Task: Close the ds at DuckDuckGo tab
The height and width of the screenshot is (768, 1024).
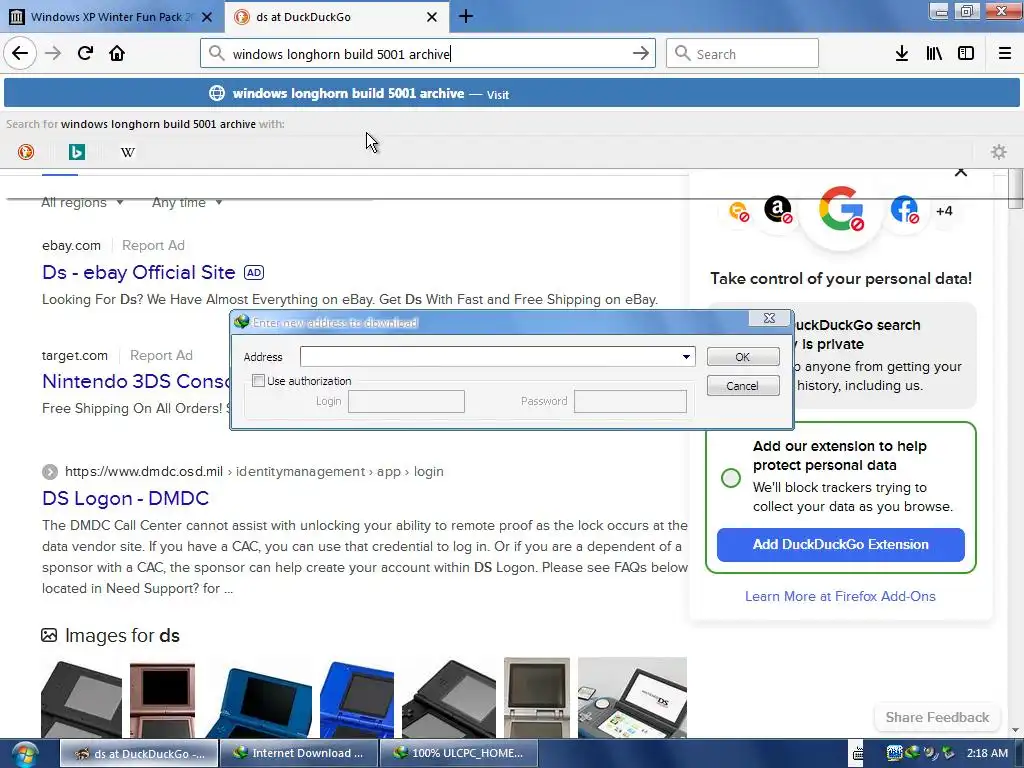Action: 432,17
